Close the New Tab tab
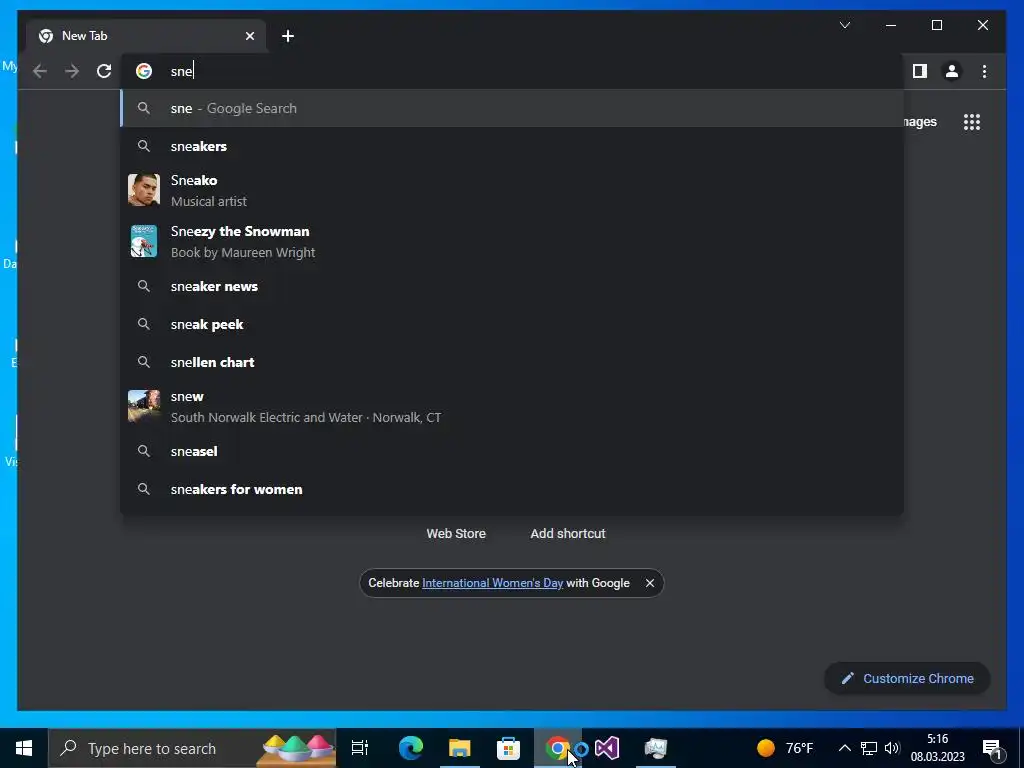This screenshot has height=768, width=1024. click(249, 36)
